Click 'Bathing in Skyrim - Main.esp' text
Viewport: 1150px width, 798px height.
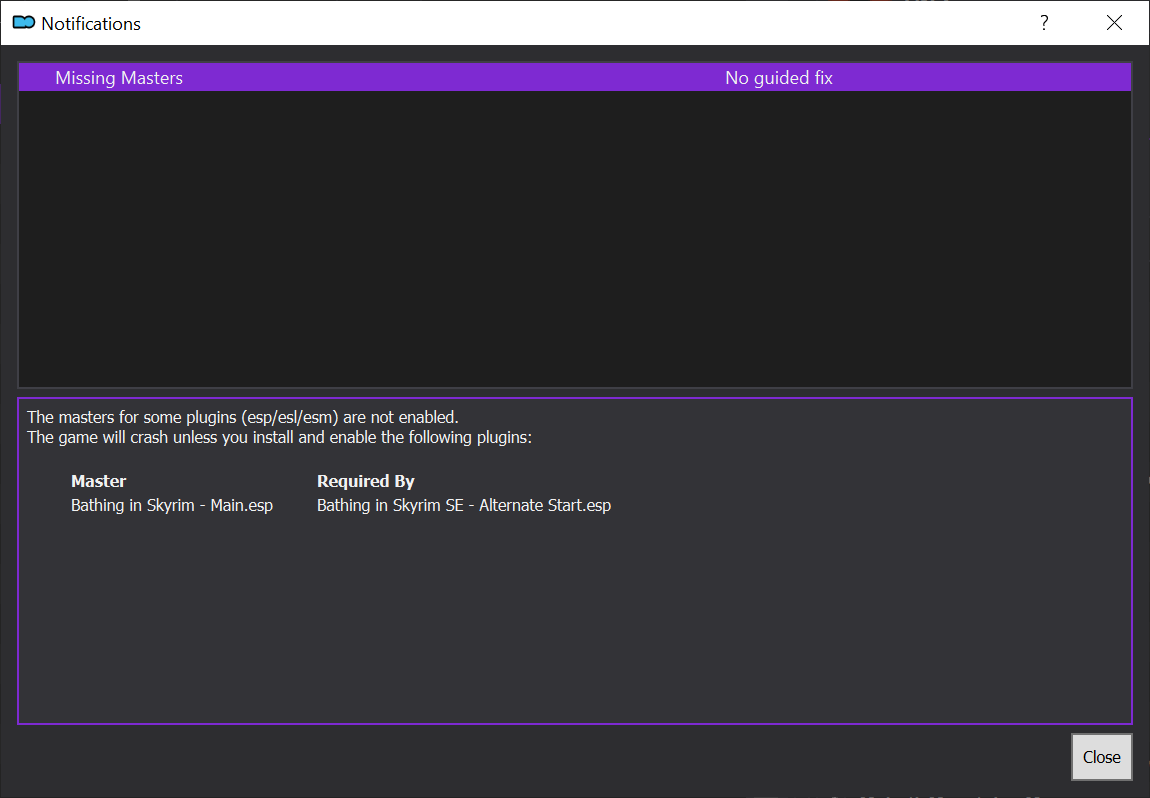(172, 505)
